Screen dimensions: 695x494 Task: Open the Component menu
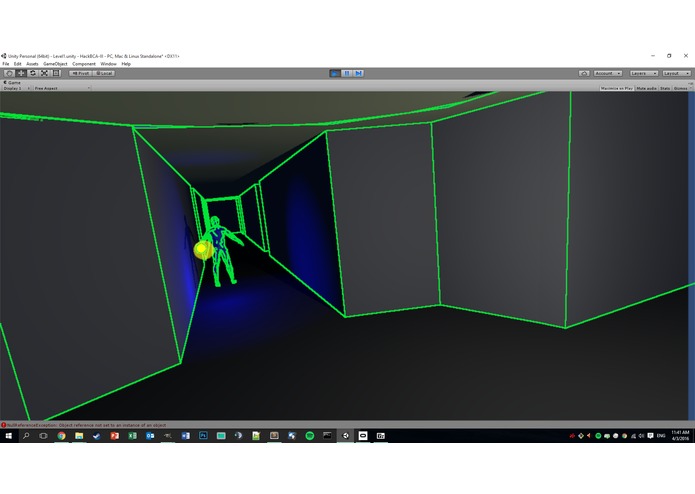84,64
